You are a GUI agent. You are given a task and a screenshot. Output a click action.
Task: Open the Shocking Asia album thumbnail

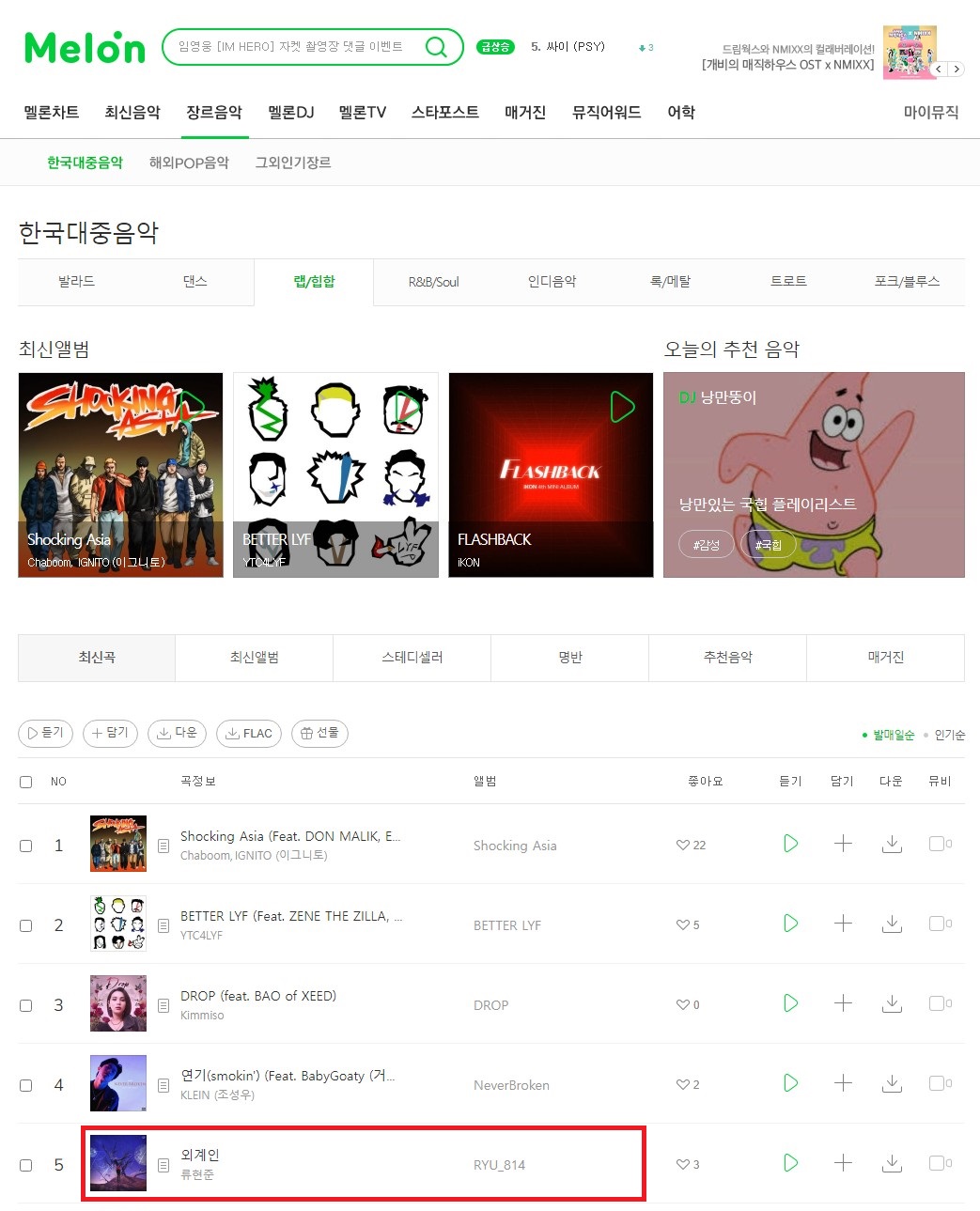[118, 844]
